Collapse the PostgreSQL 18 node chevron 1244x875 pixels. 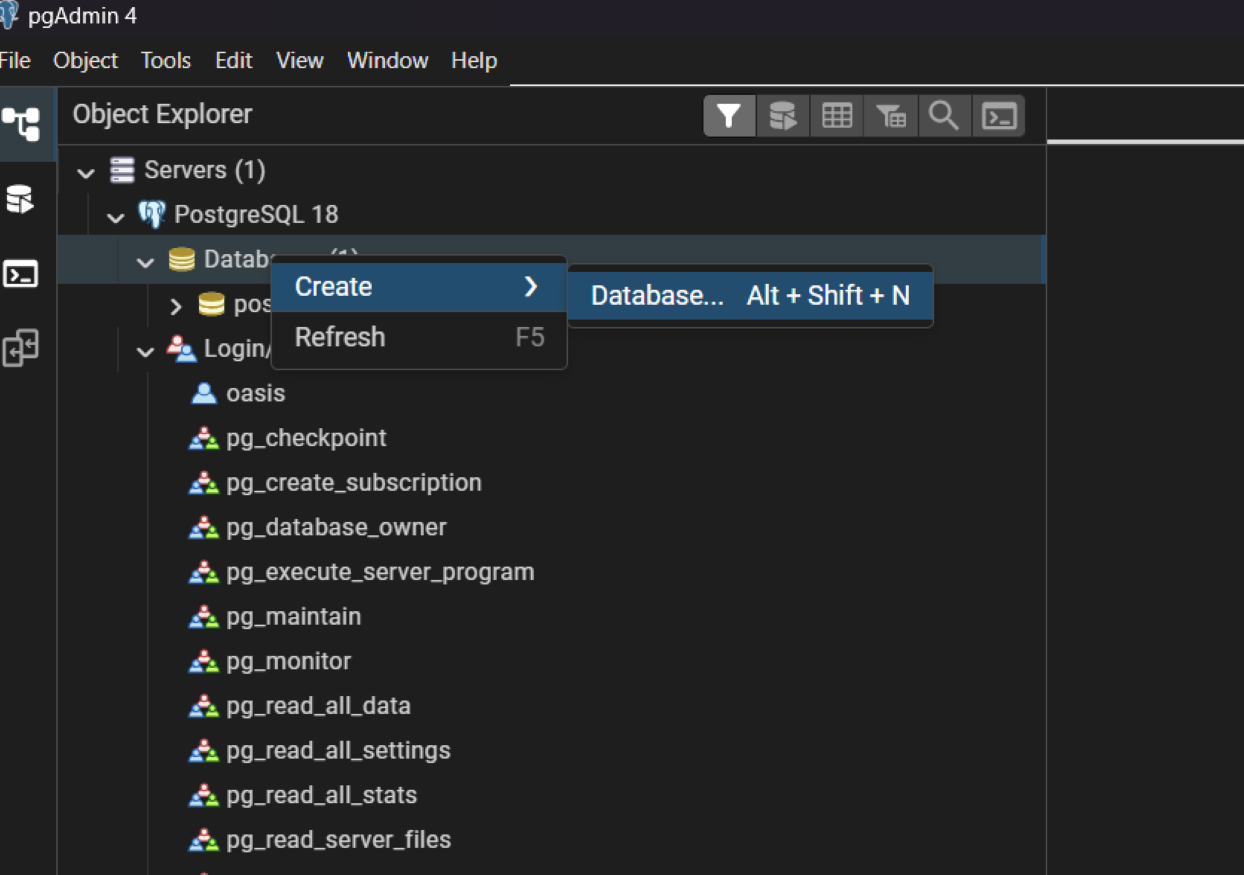coord(116,216)
